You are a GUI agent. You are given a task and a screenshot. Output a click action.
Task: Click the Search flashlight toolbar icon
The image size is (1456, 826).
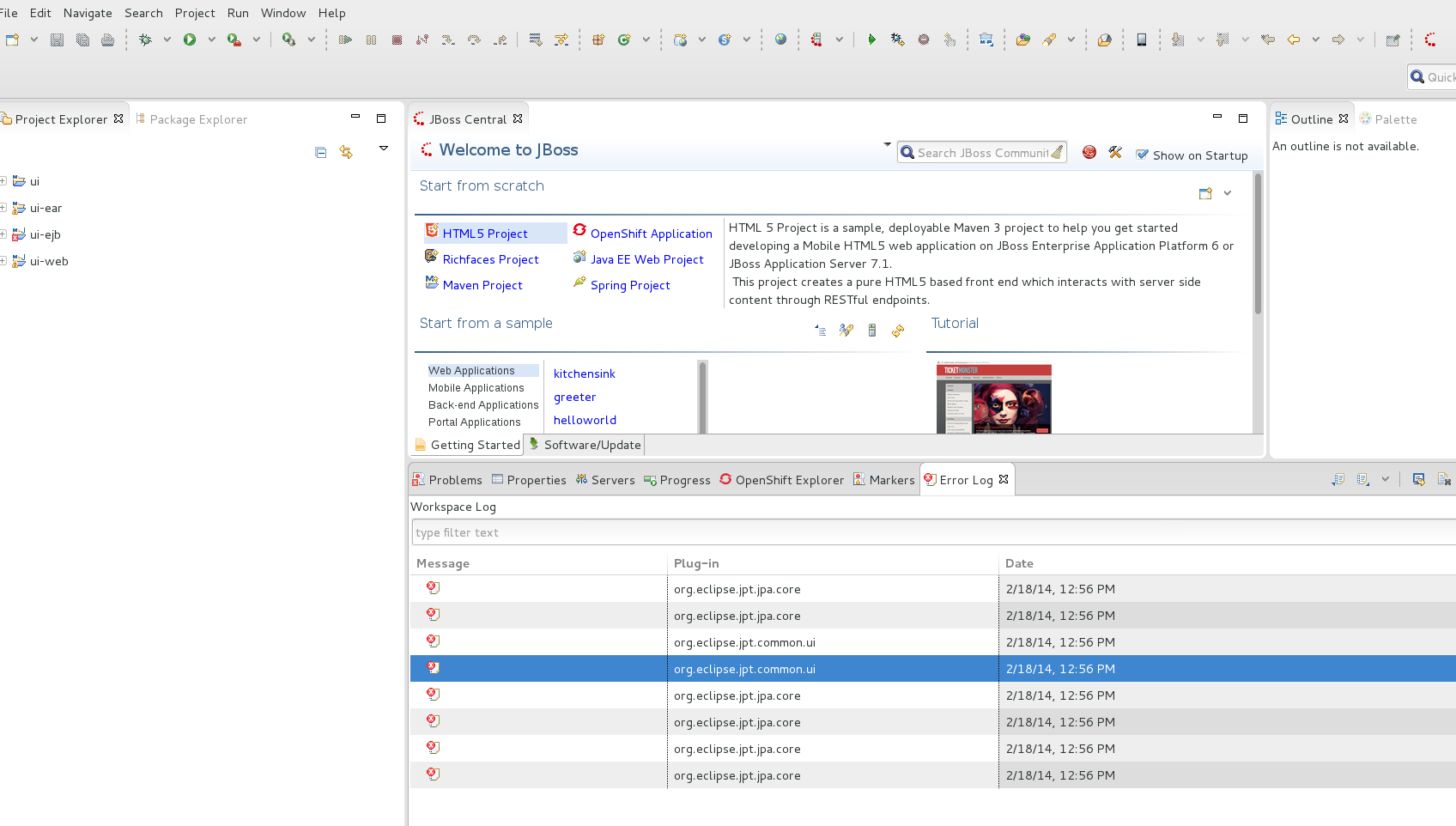click(x=1049, y=39)
